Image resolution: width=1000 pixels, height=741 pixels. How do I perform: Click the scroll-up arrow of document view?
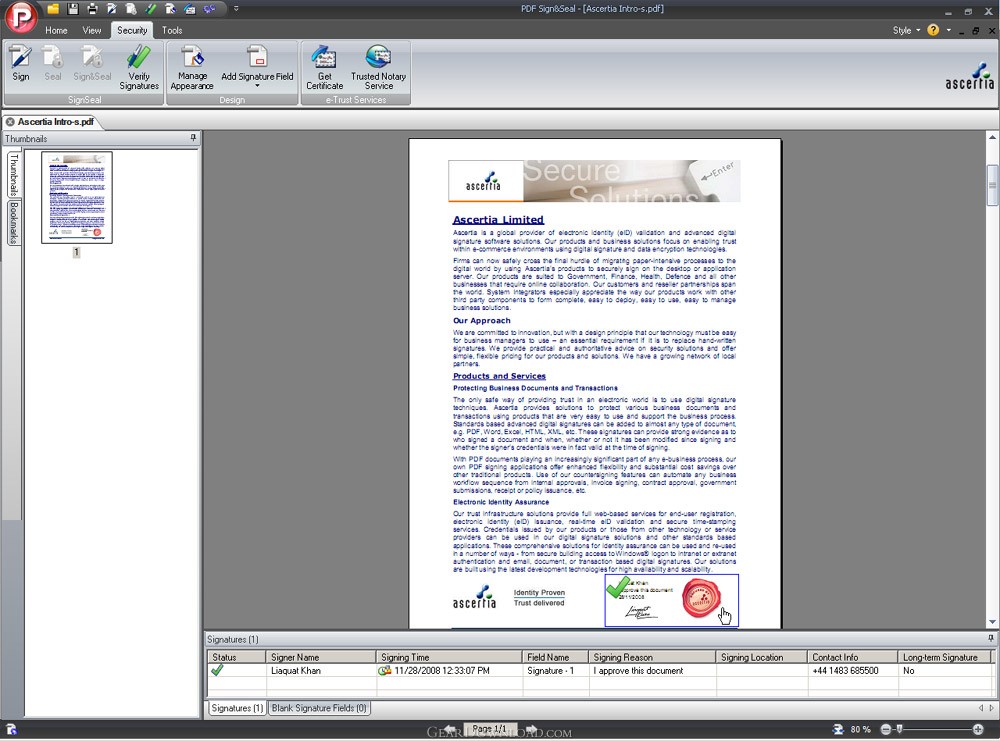pyautogui.click(x=992, y=137)
